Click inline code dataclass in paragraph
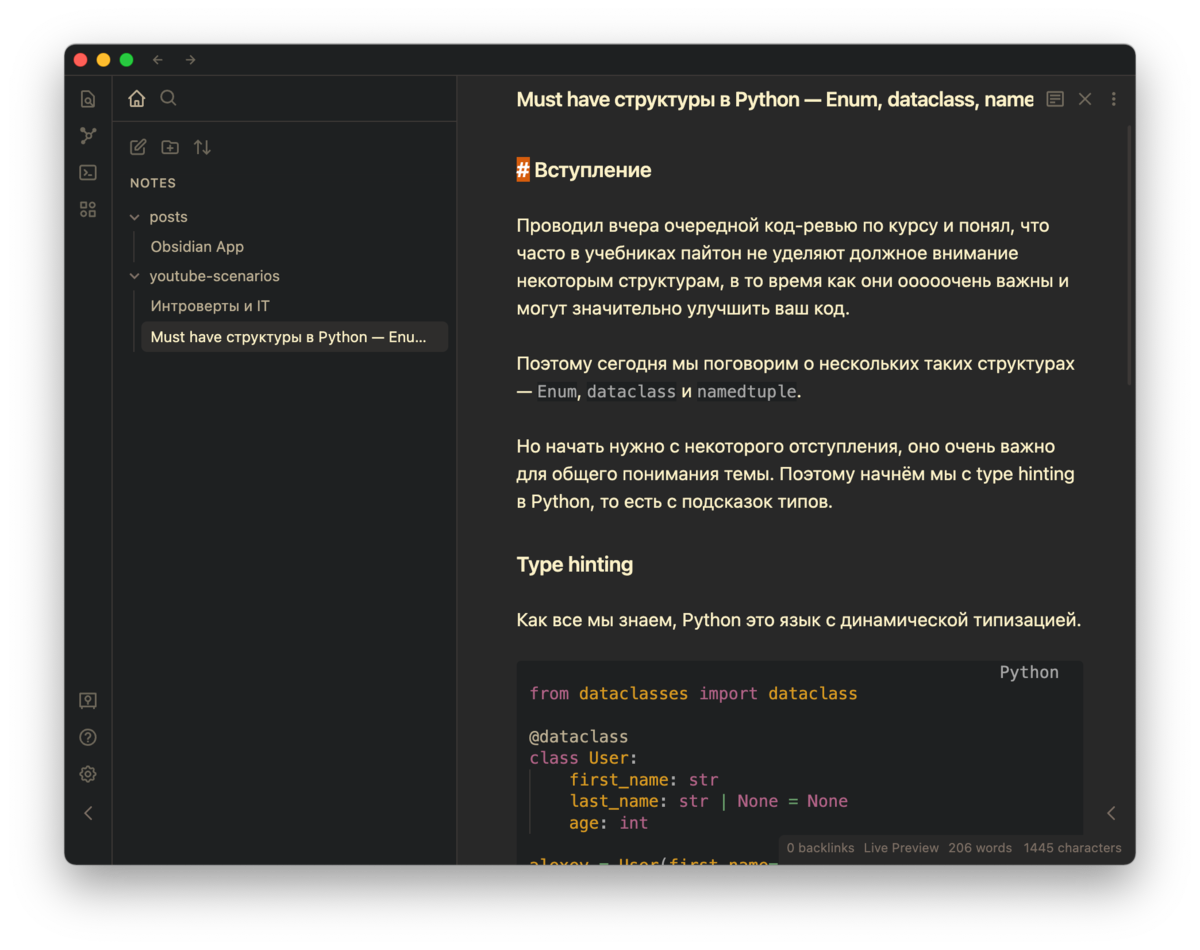Image resolution: width=1200 pixels, height=950 pixels. click(x=631, y=392)
